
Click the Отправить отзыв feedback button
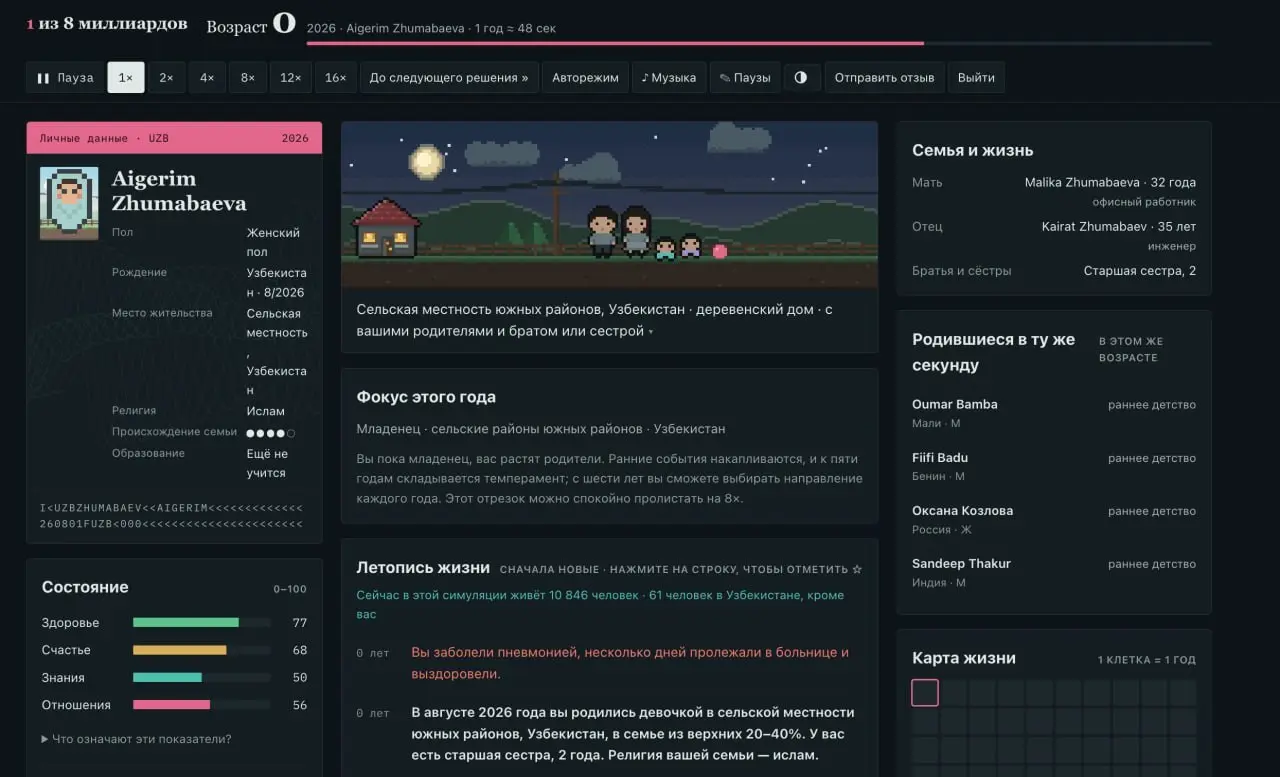(885, 78)
